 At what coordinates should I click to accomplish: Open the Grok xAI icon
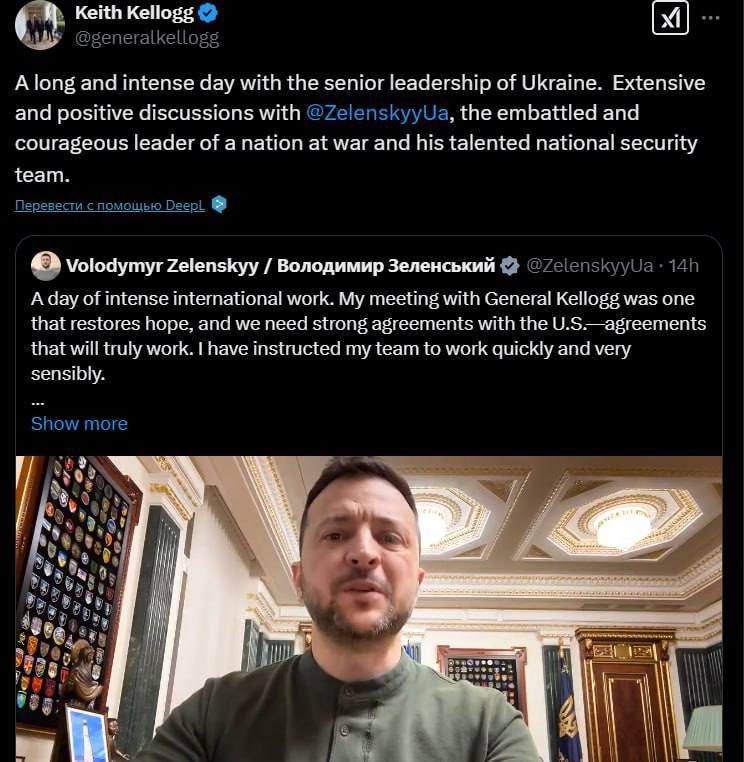(x=670, y=18)
